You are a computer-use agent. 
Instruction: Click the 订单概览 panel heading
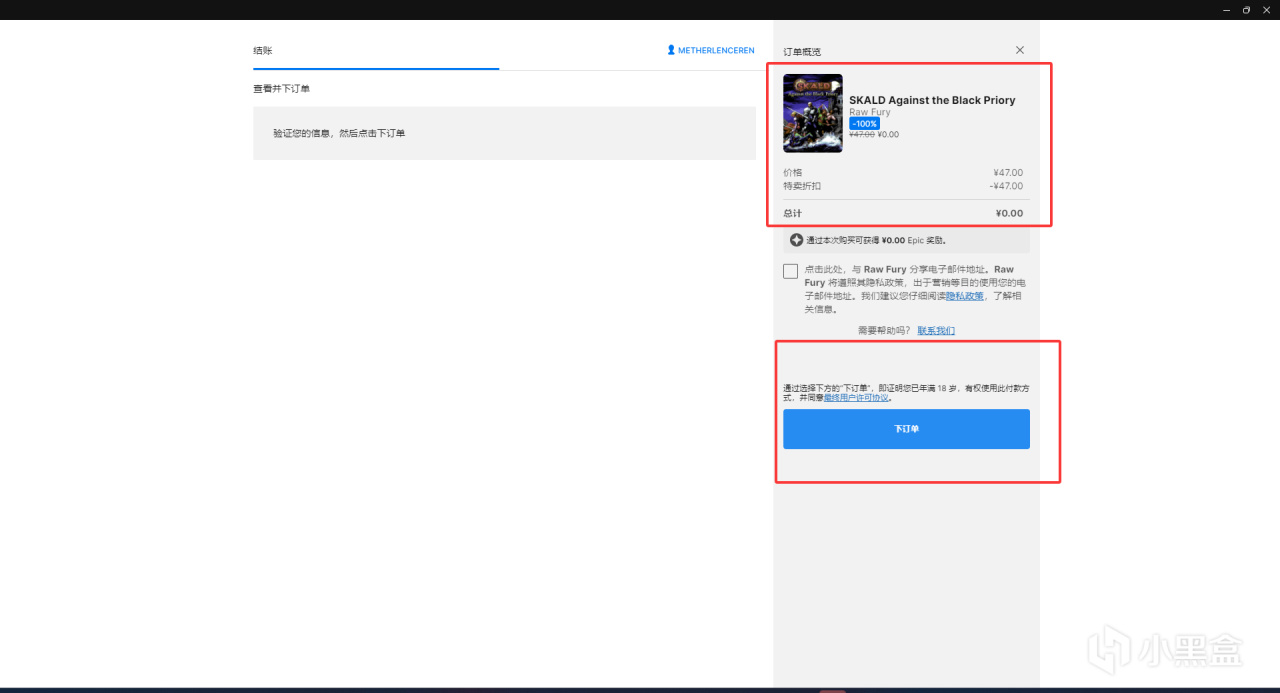pyautogui.click(x=802, y=51)
